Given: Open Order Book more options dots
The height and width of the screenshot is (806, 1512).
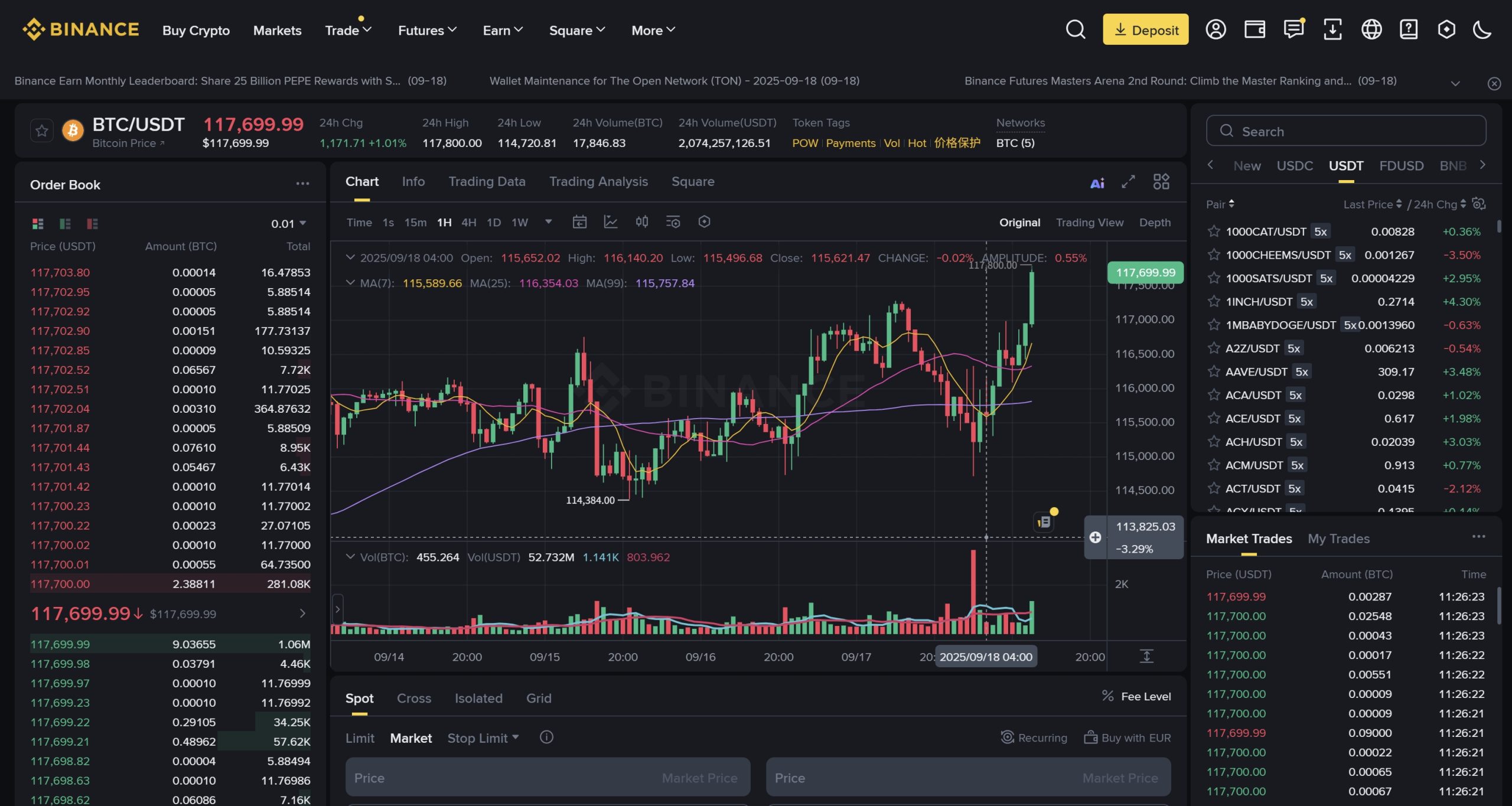Looking at the screenshot, I should pos(302,184).
